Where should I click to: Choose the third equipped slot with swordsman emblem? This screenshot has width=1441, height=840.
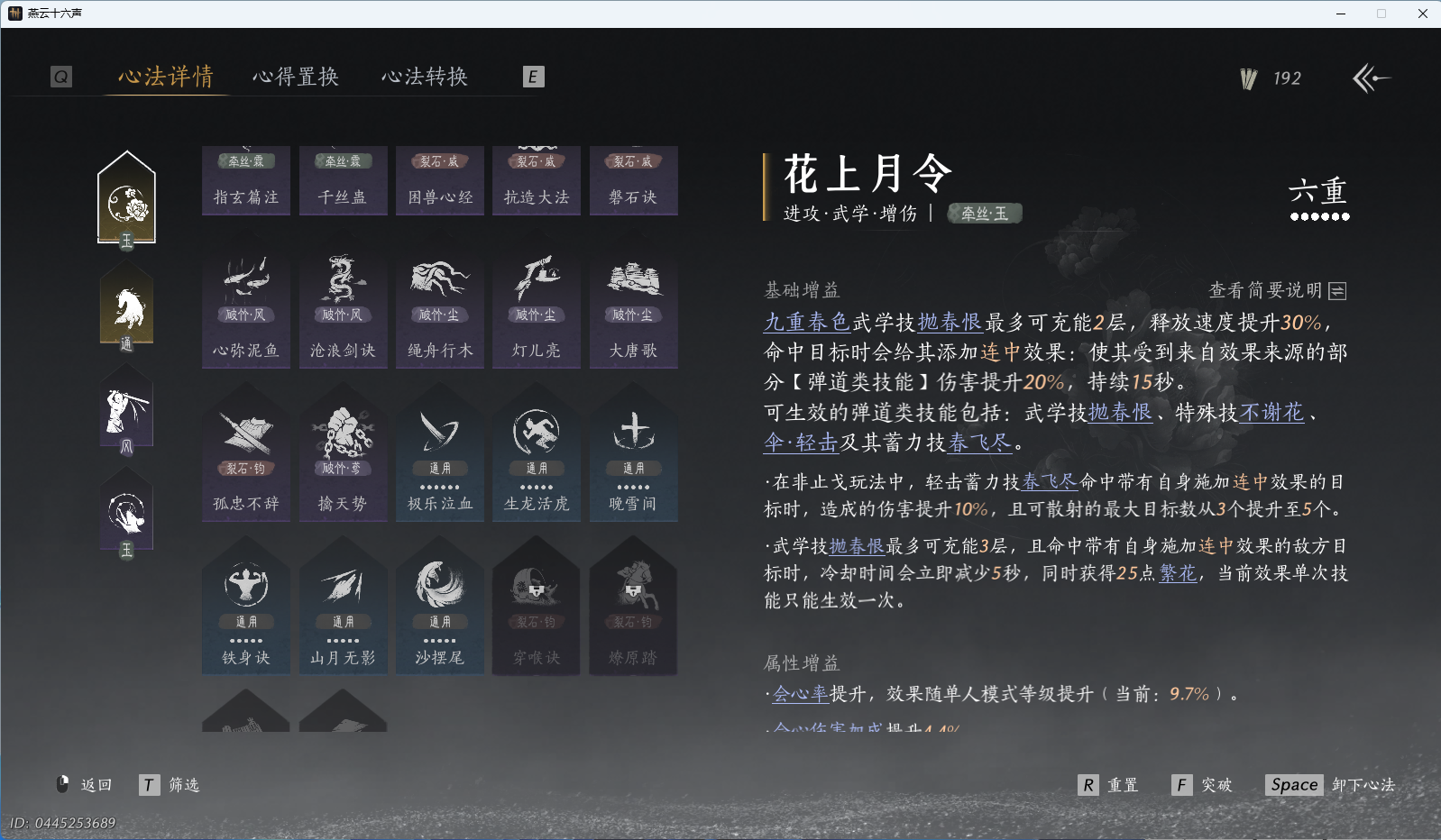tap(127, 409)
